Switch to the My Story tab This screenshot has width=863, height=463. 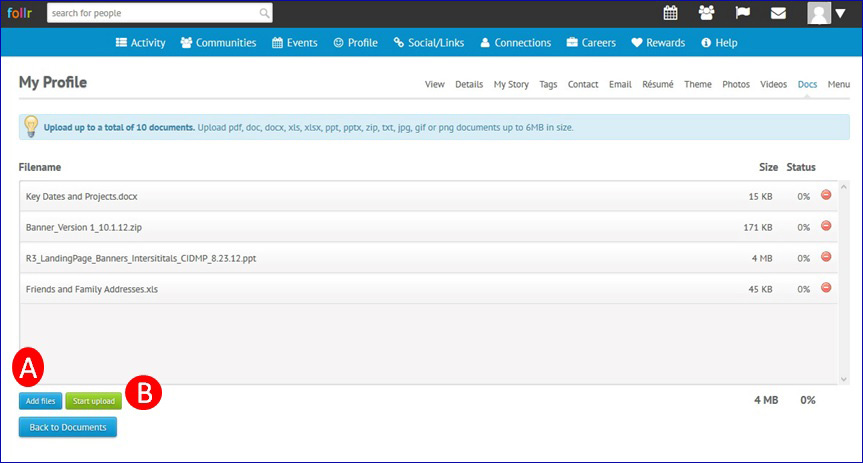(x=511, y=84)
